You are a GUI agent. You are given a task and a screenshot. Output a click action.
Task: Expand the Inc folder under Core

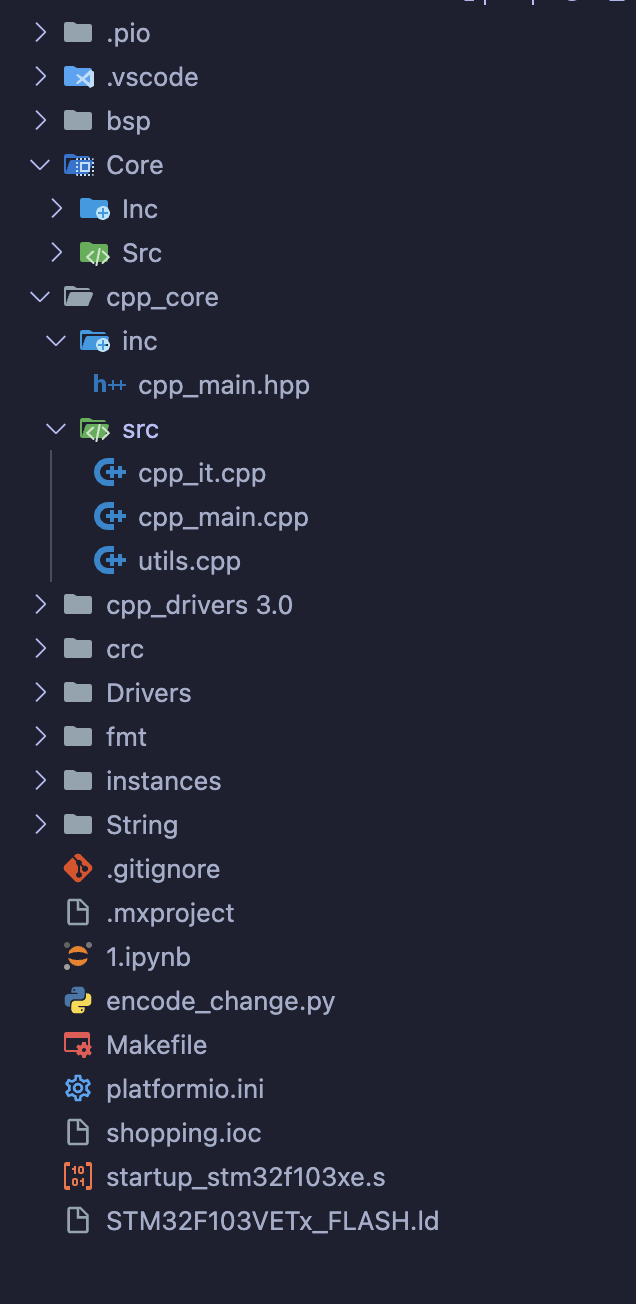coord(56,209)
